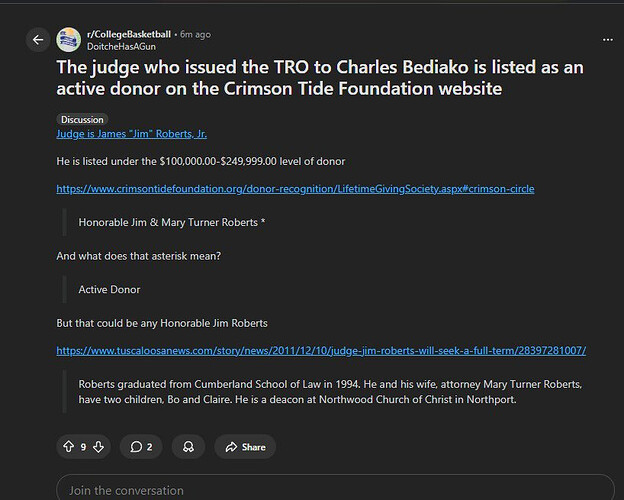This screenshot has width=624, height=500.
Task: Click the Honorable Jim & Mary Turner Roberts quote
Action: pos(172,221)
